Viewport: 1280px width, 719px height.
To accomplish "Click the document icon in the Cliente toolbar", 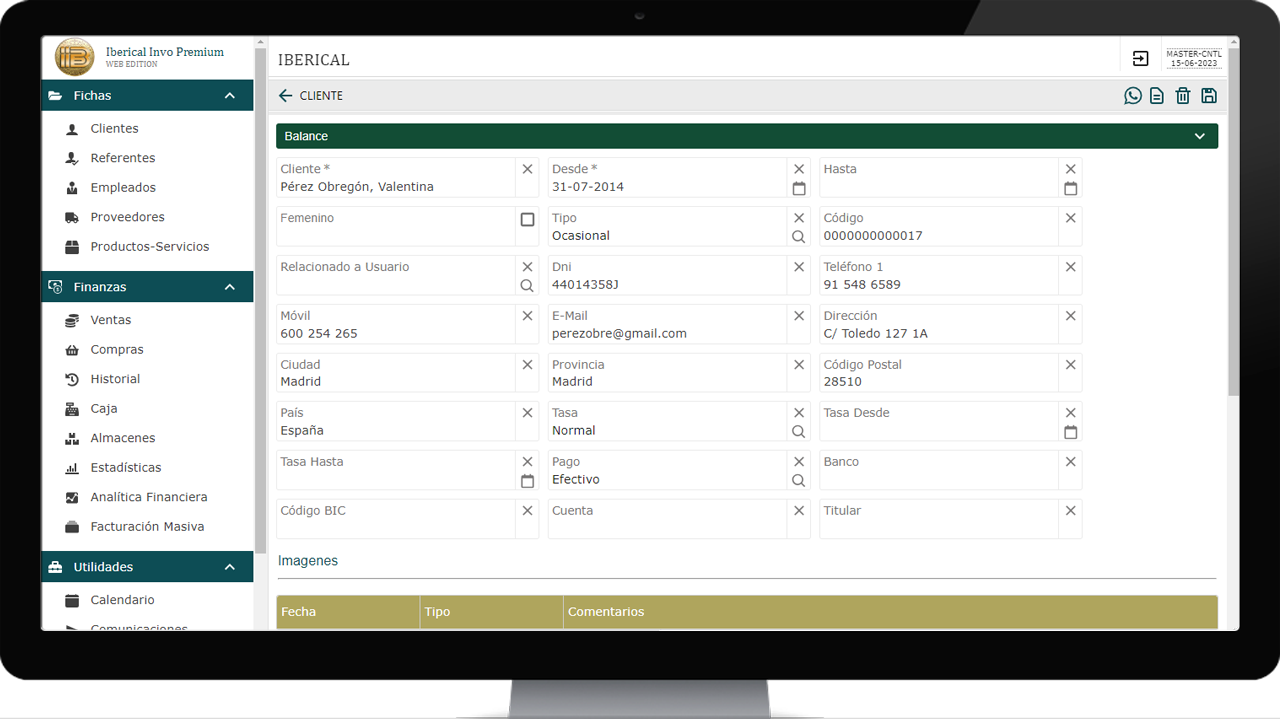I will click(x=1157, y=96).
